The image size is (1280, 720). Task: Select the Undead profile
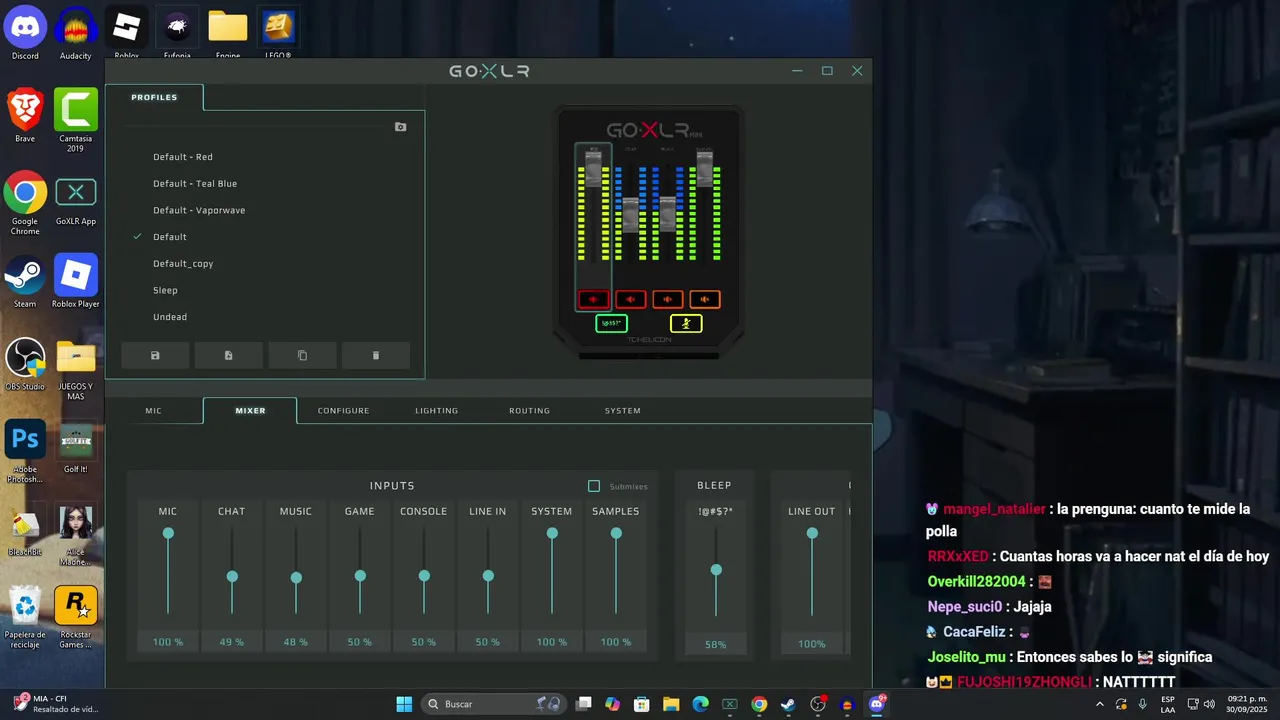coord(170,317)
